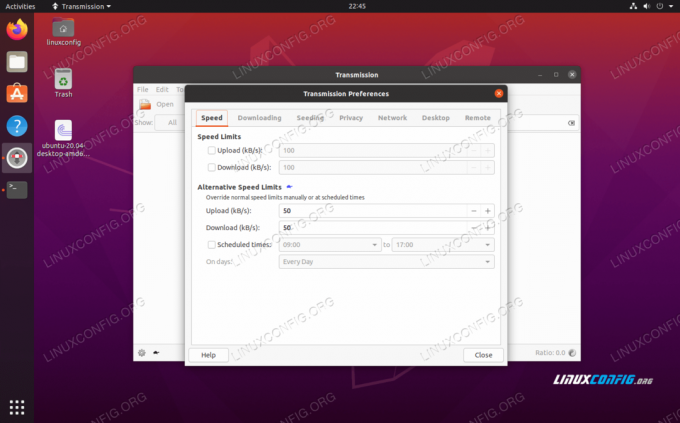Maximize the Transmission main window
The image size is (680, 423).
pyautogui.click(x=556, y=75)
